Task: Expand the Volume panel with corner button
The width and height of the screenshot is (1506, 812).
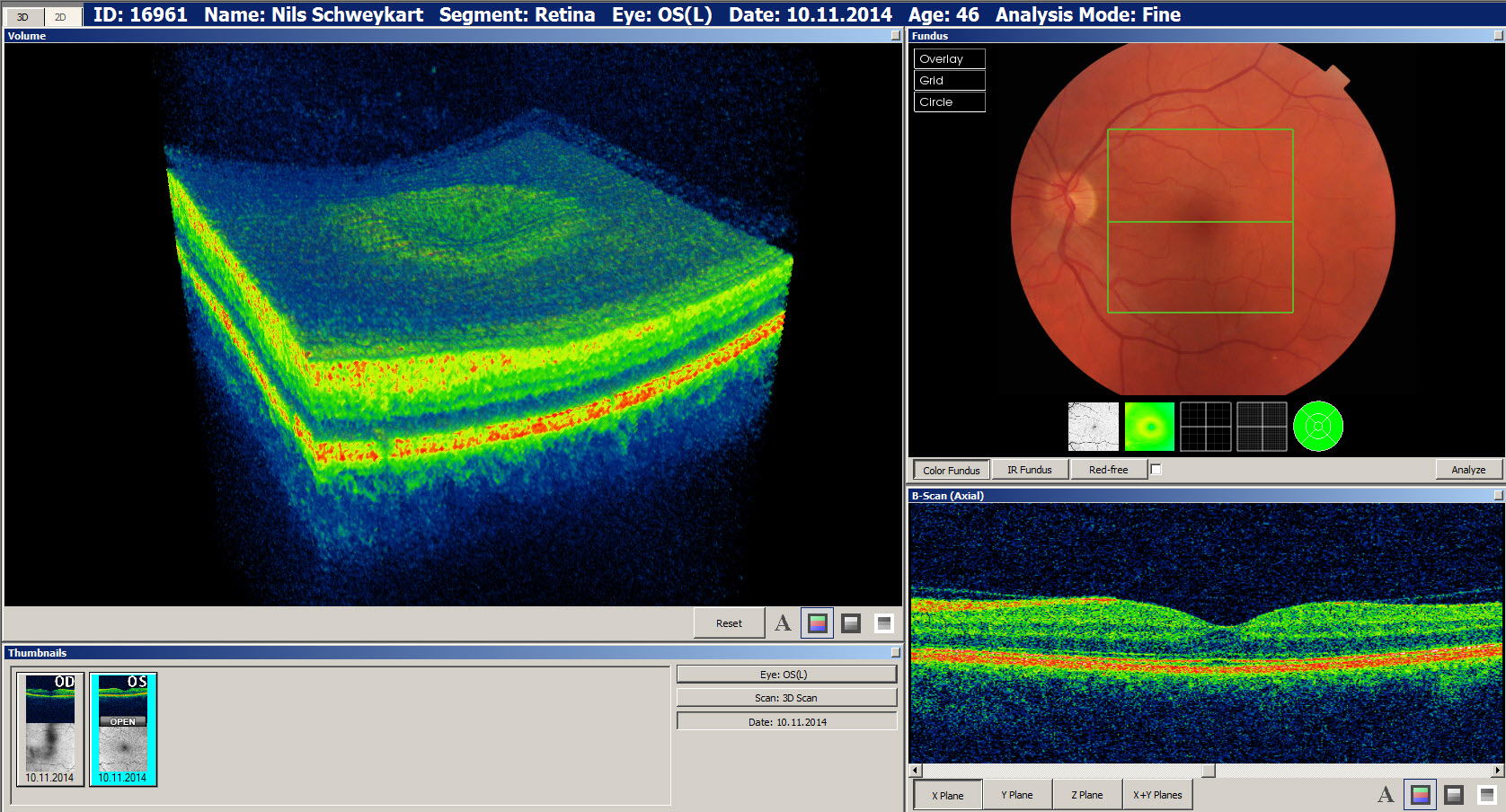Action: click(895, 36)
